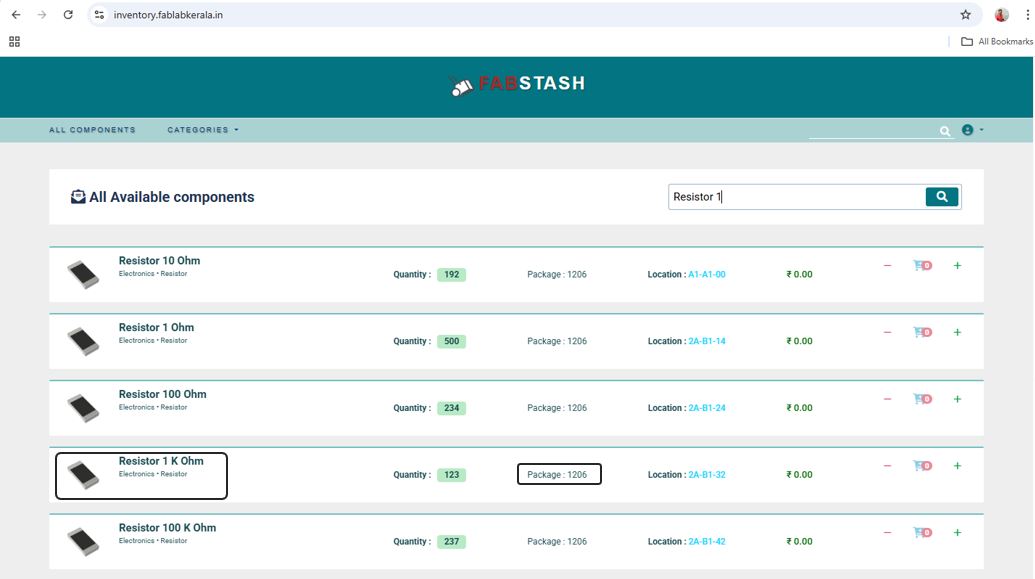The image size is (1035, 579).
Task: Open site info icon in address bar
Action: 99,15
